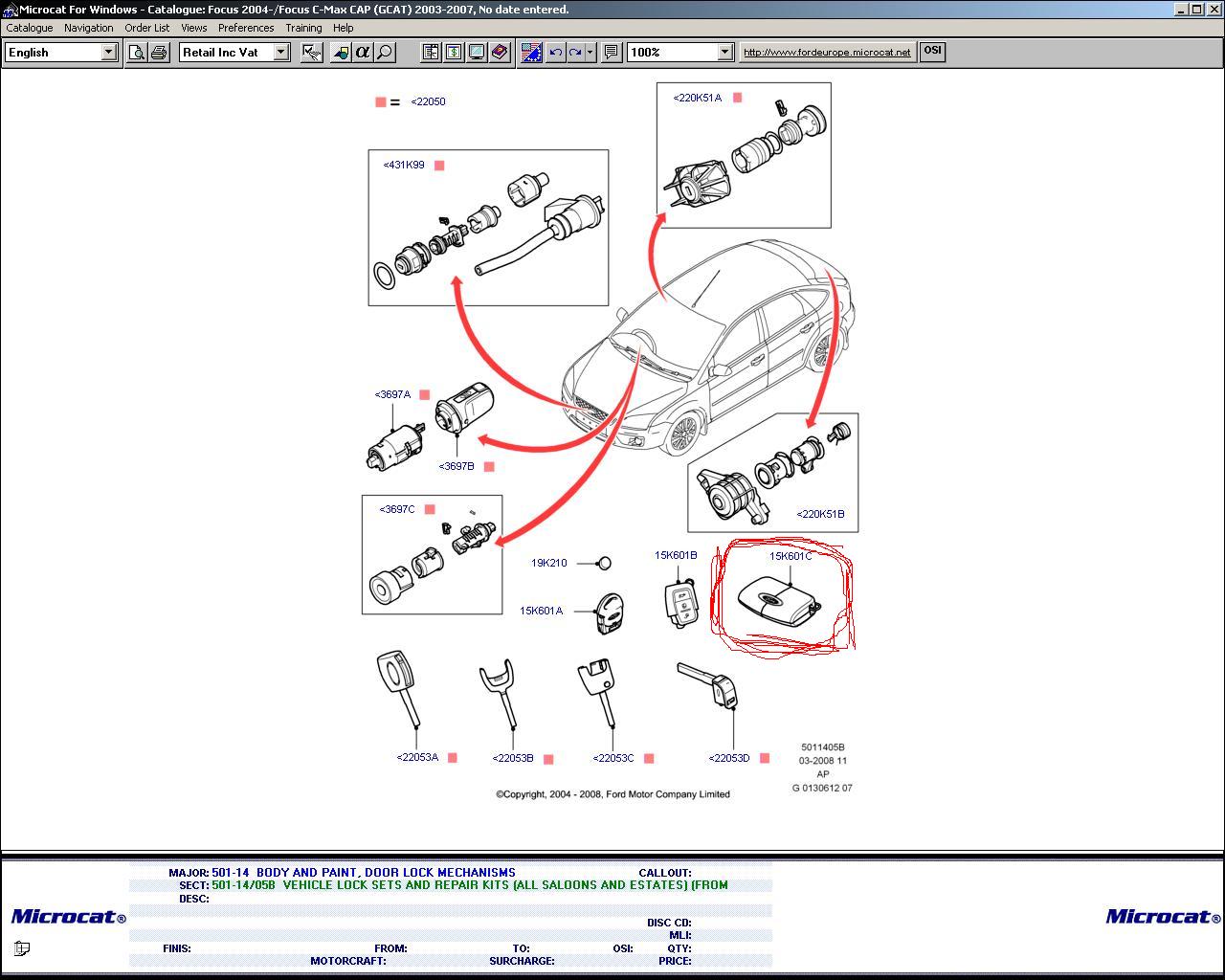Select part label 15K601C in diagram
Viewport: 1225px width, 980px height.
click(x=791, y=556)
